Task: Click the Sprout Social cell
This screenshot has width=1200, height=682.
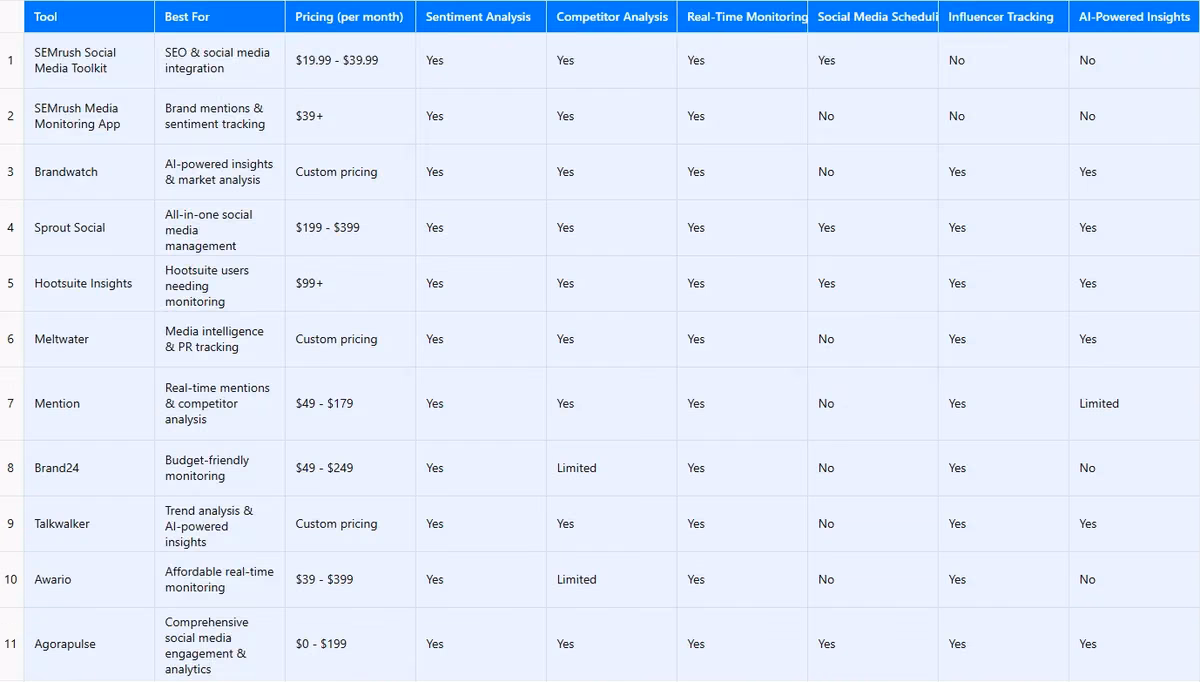Action: point(89,228)
